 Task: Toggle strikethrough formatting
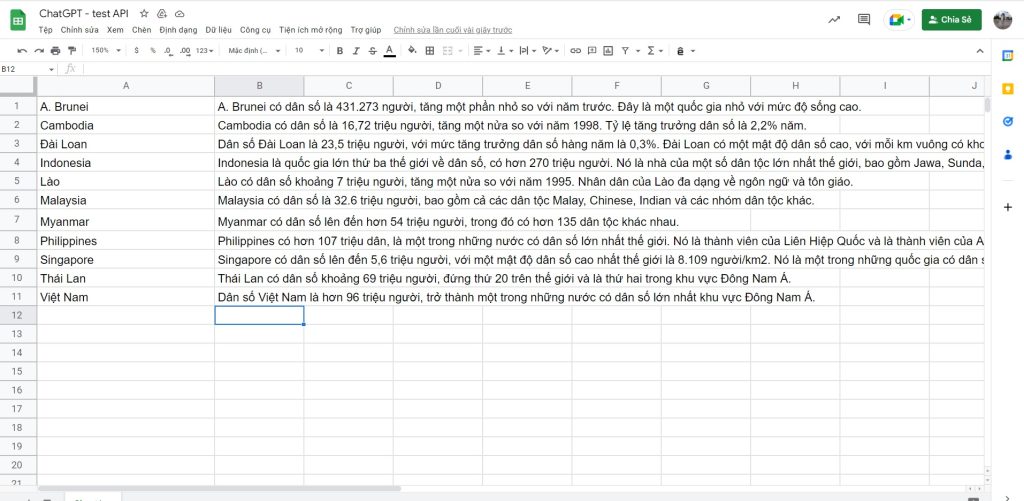pos(372,50)
